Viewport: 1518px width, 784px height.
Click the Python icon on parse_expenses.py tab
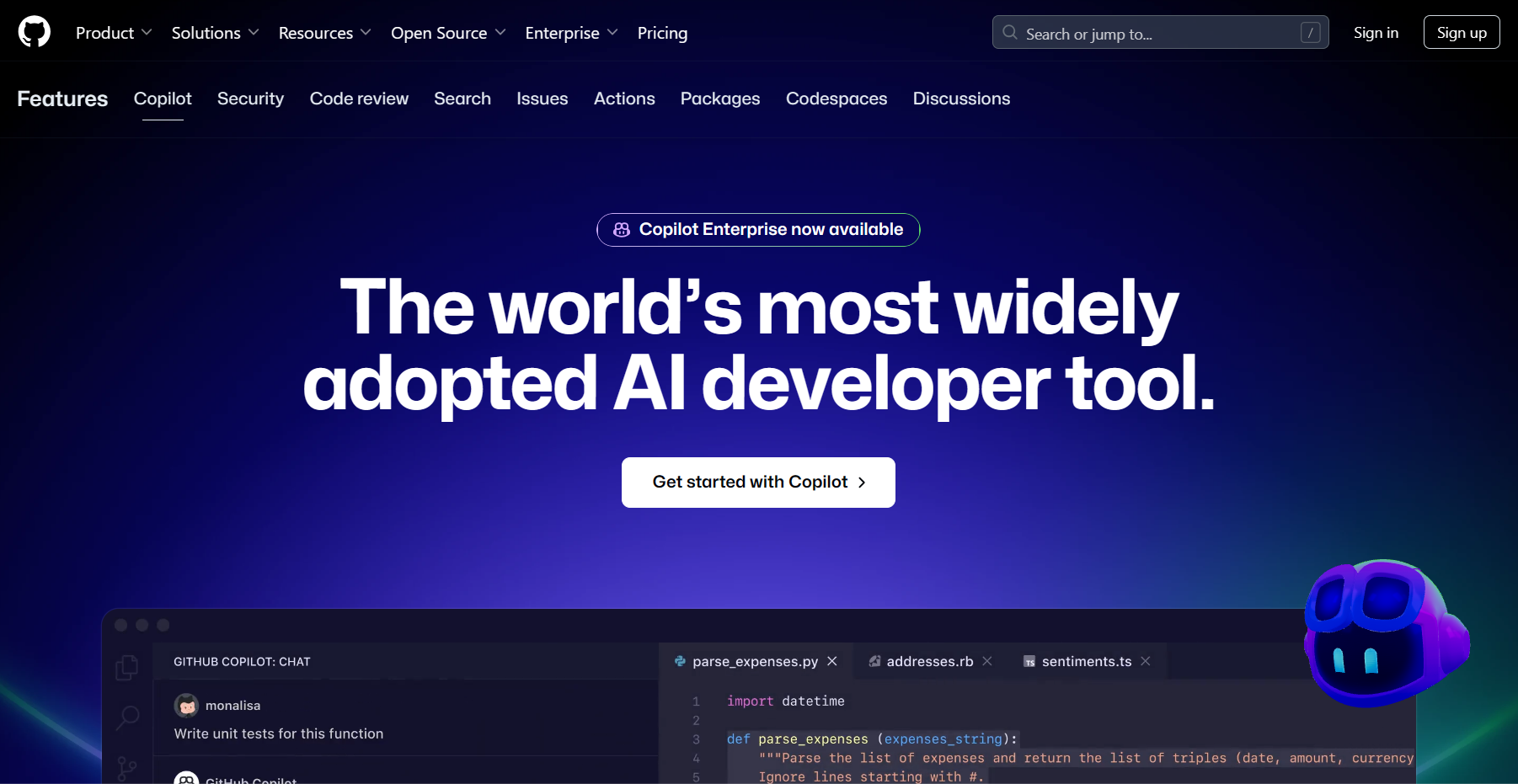[x=680, y=661]
